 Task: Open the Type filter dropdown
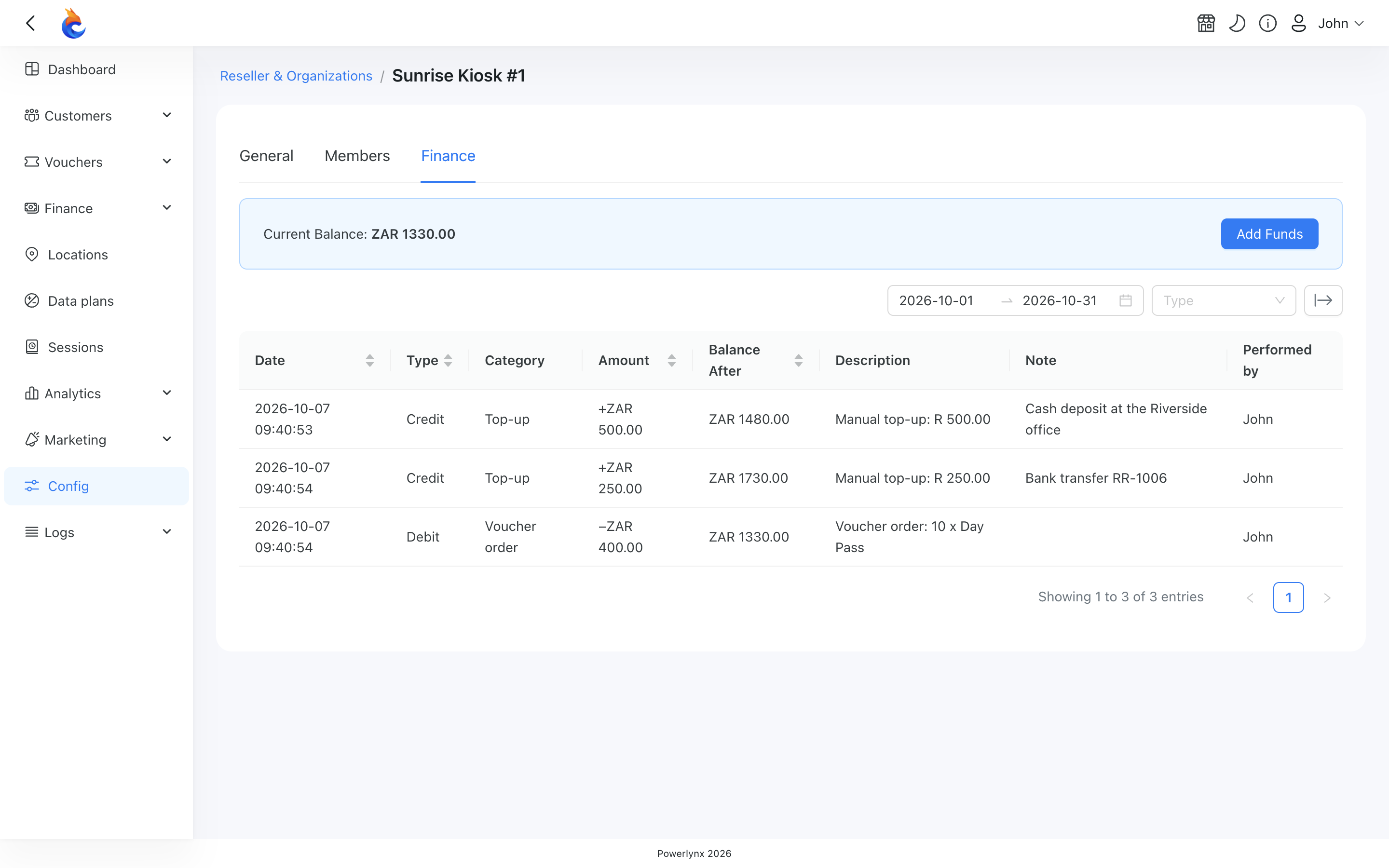[1224, 301]
